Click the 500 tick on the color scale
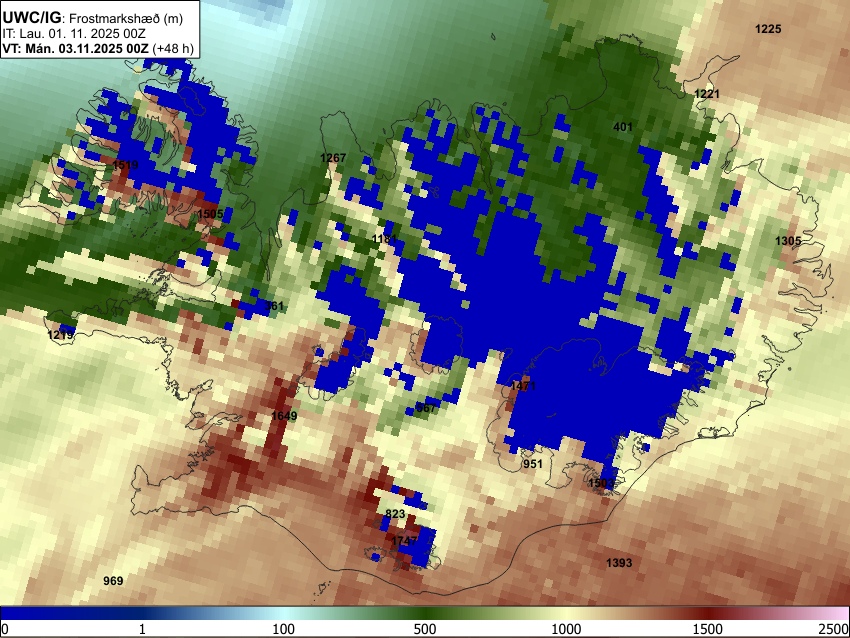 pos(425,629)
